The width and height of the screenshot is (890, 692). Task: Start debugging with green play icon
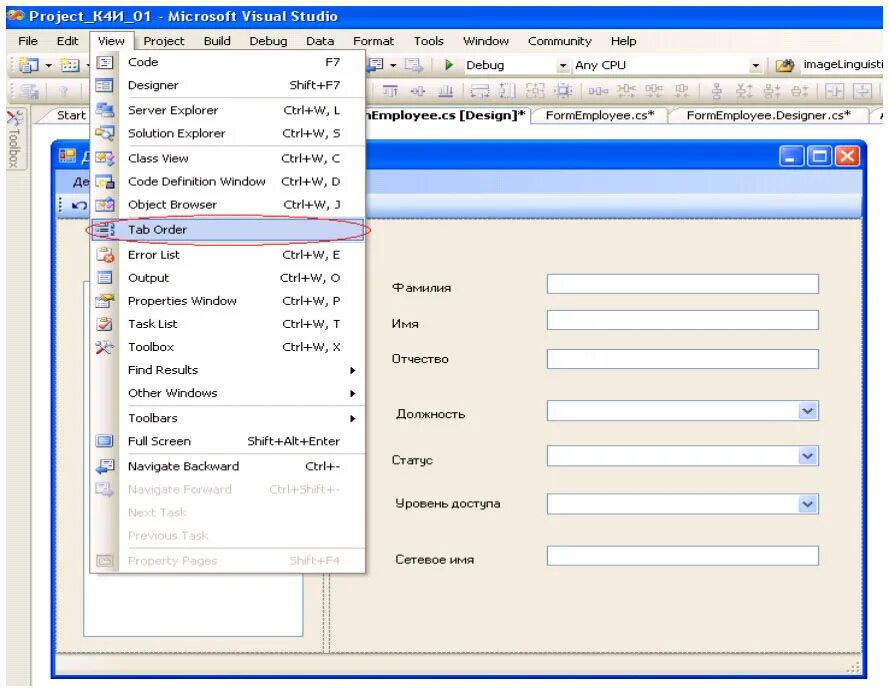[449, 65]
